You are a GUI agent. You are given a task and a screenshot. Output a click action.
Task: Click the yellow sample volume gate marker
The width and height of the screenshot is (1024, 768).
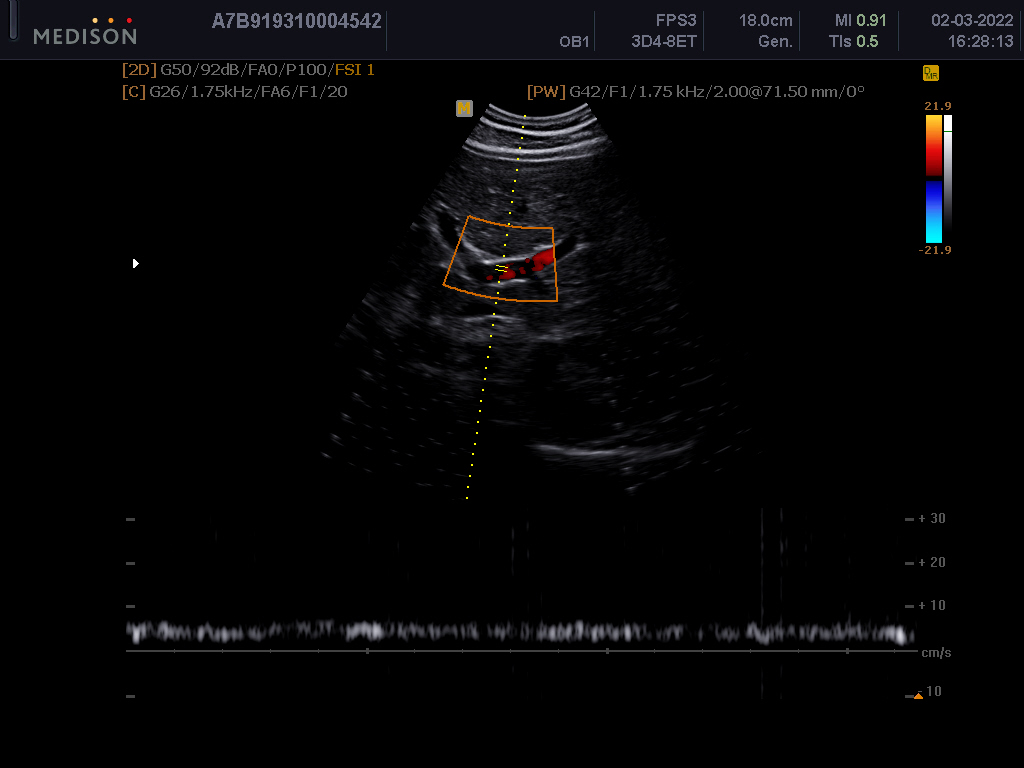click(x=501, y=267)
